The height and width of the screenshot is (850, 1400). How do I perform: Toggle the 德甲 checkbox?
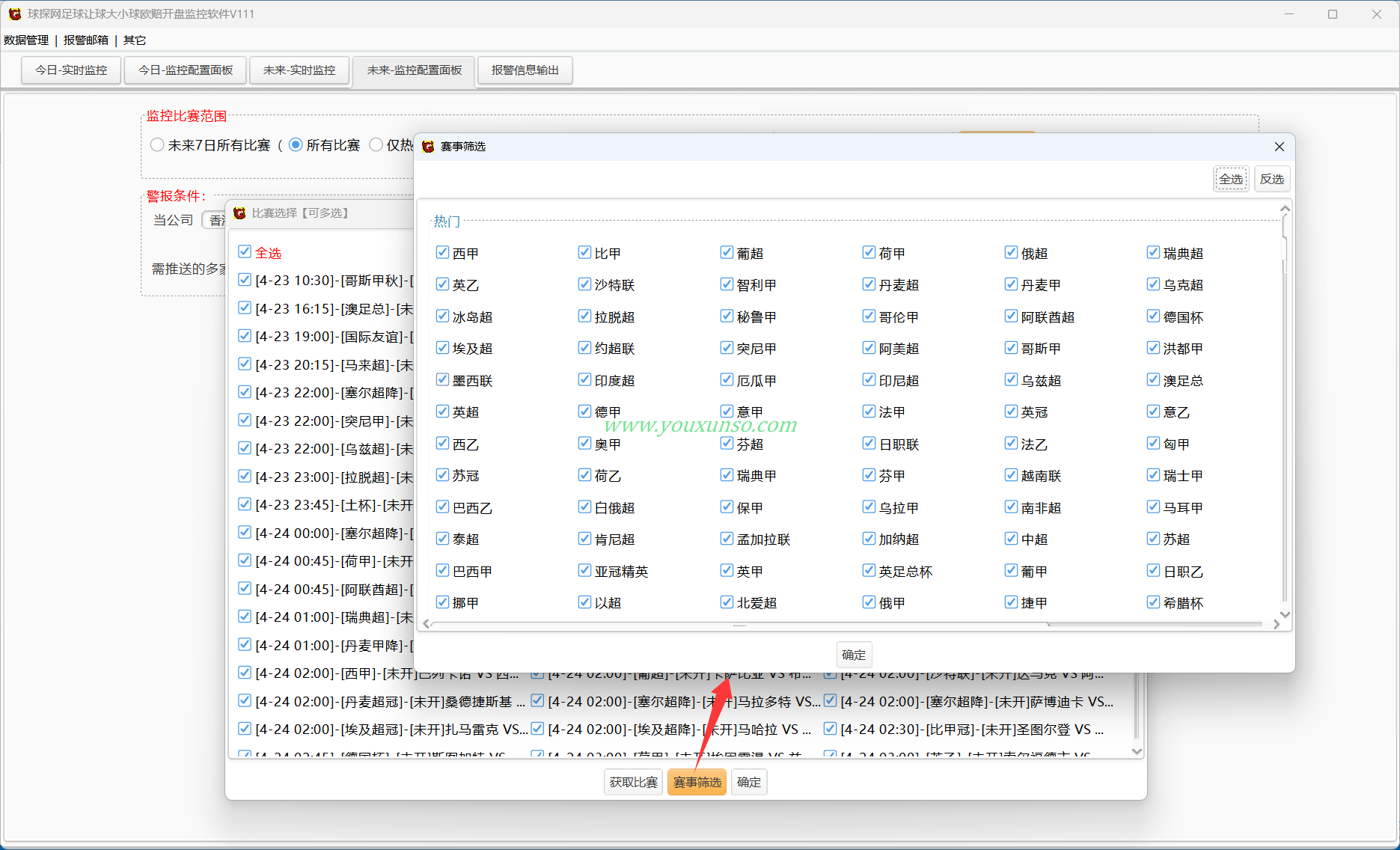tap(584, 412)
